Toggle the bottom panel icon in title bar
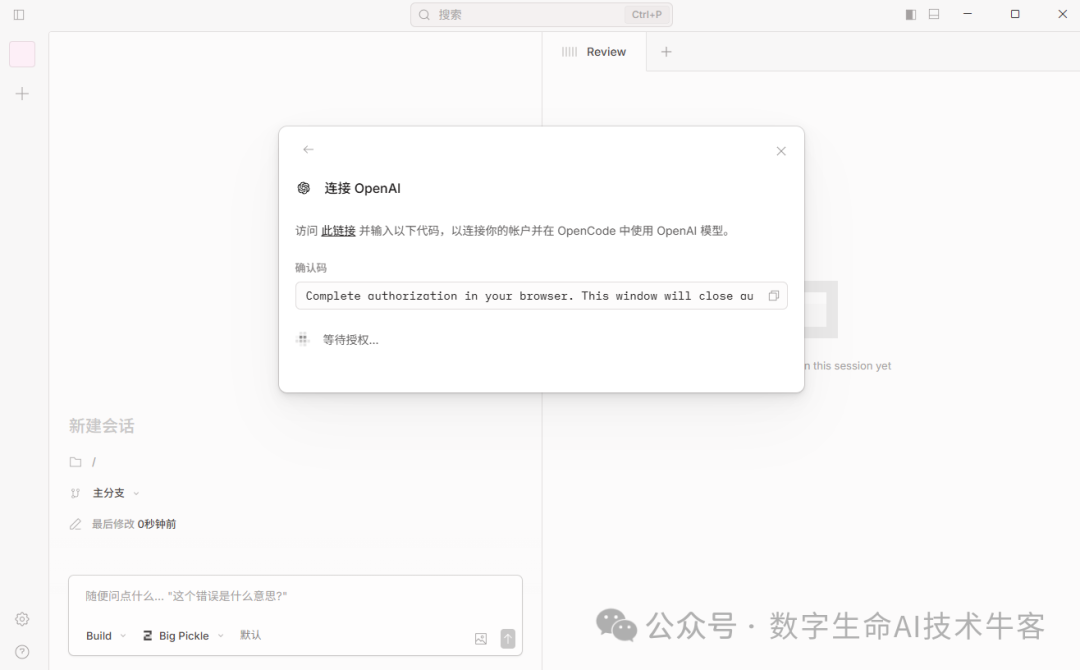The width and height of the screenshot is (1080, 670). [x=934, y=14]
